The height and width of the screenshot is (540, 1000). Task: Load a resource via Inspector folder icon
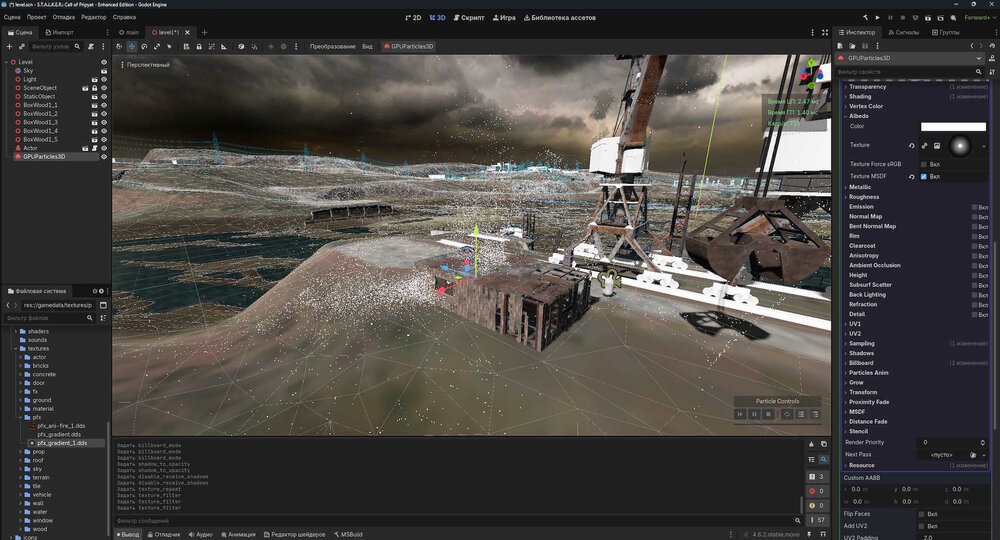(852, 46)
